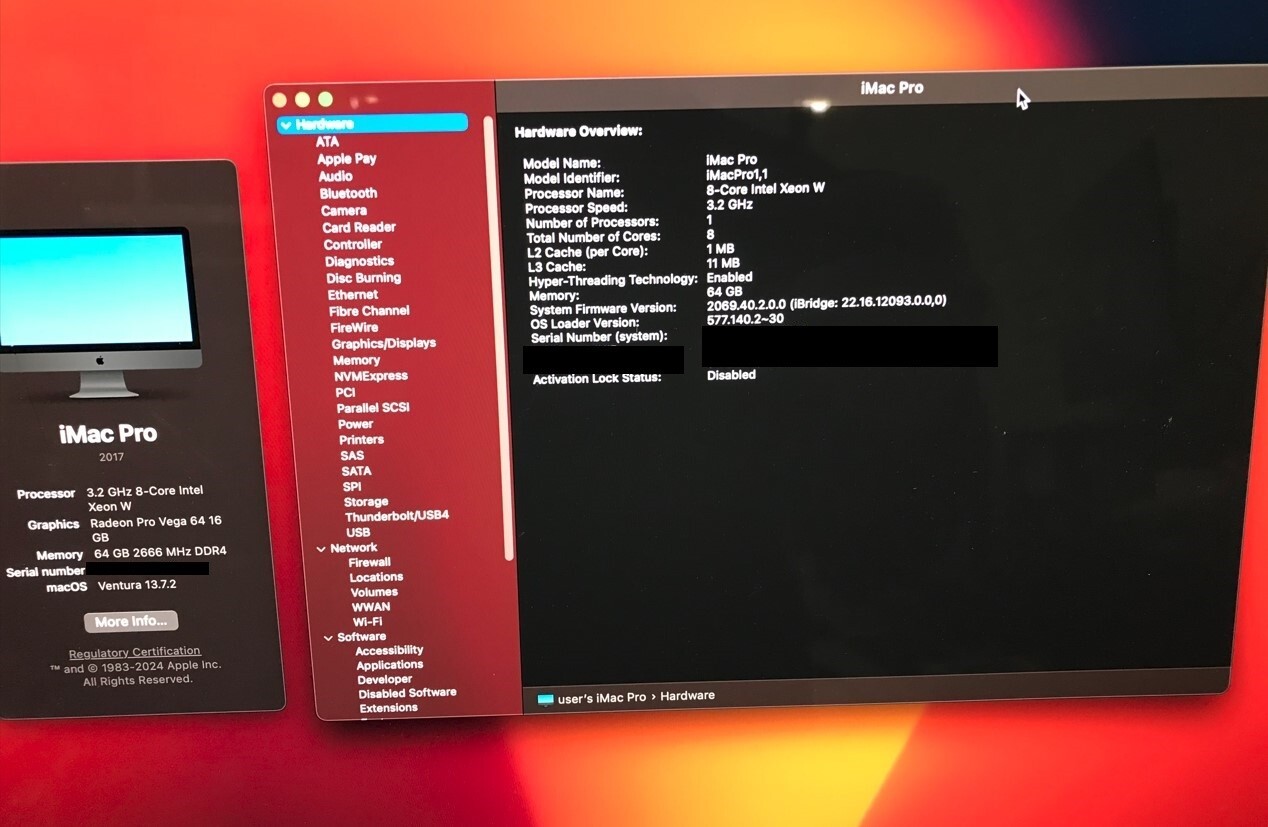Show Storage information

pyautogui.click(x=366, y=502)
